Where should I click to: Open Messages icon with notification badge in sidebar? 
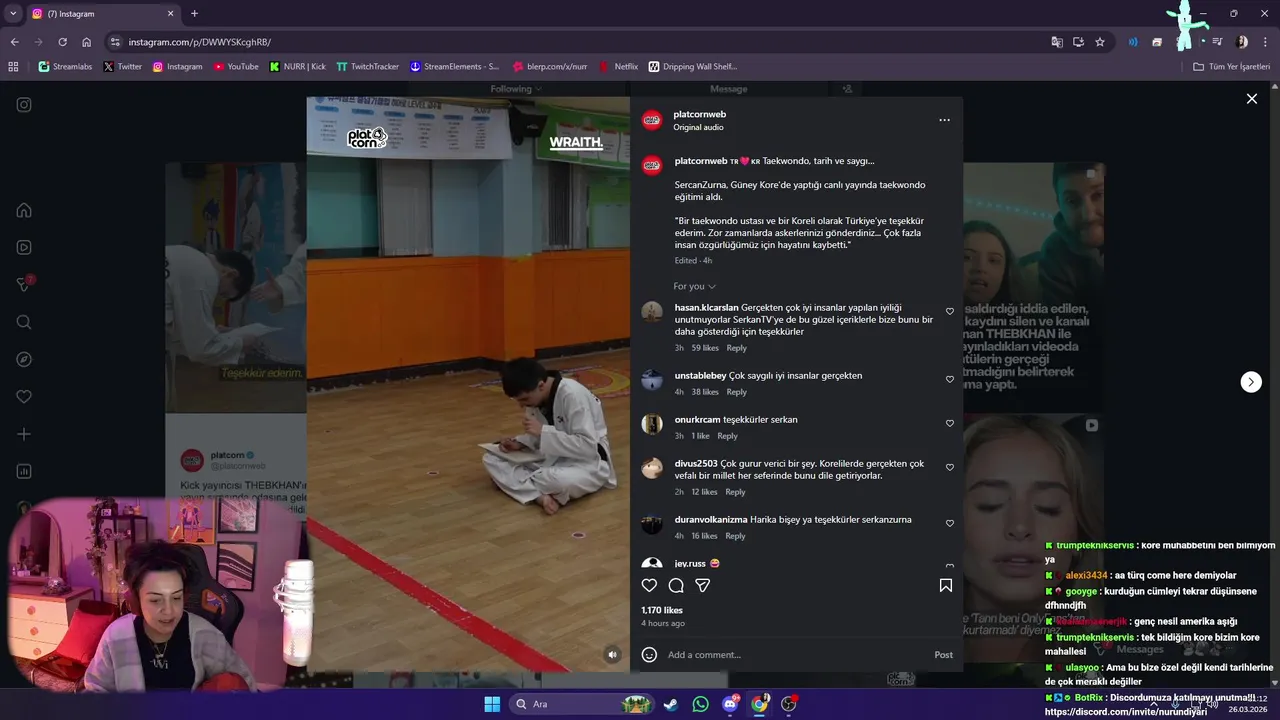pos(24,284)
